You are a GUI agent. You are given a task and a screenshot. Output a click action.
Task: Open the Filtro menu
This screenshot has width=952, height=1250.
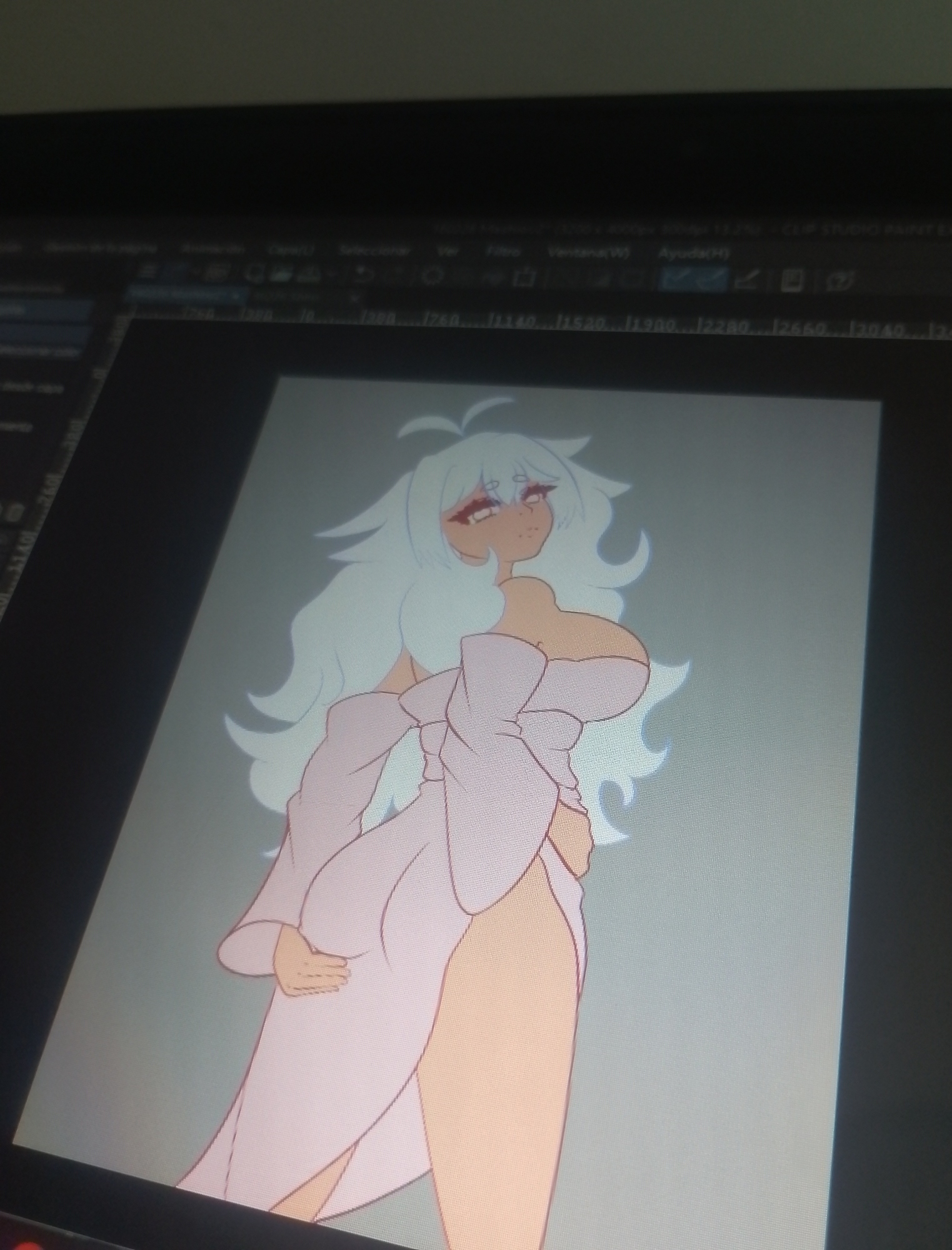click(503, 252)
